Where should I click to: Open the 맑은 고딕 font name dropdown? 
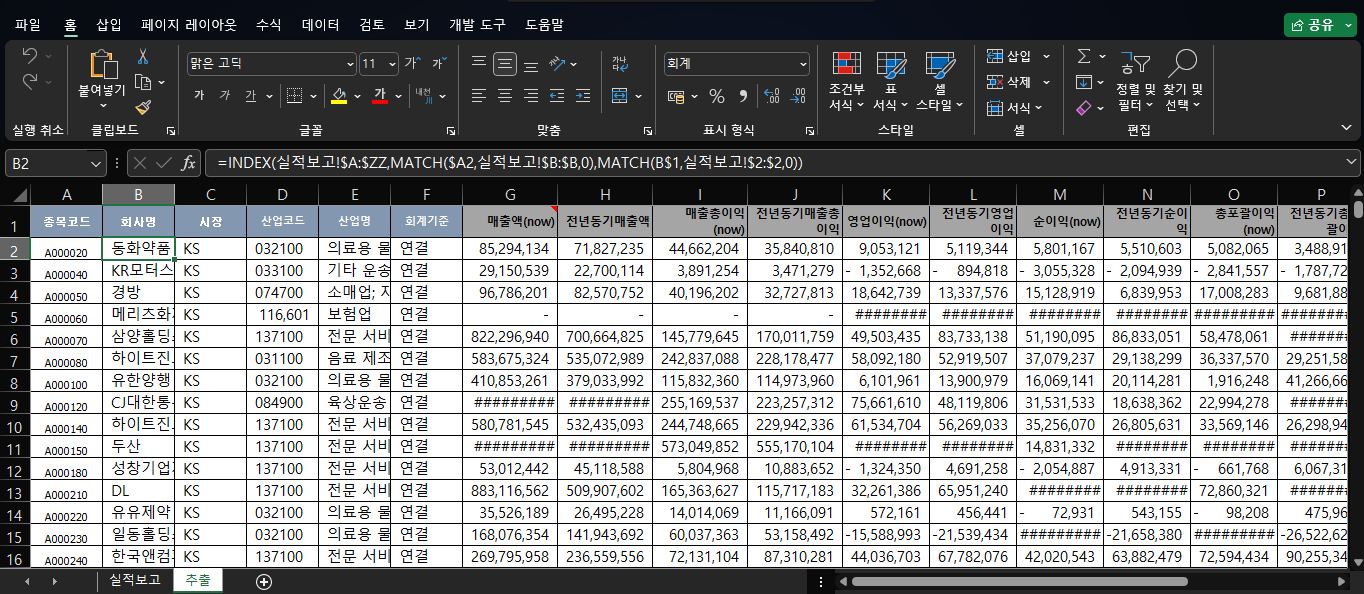point(349,63)
